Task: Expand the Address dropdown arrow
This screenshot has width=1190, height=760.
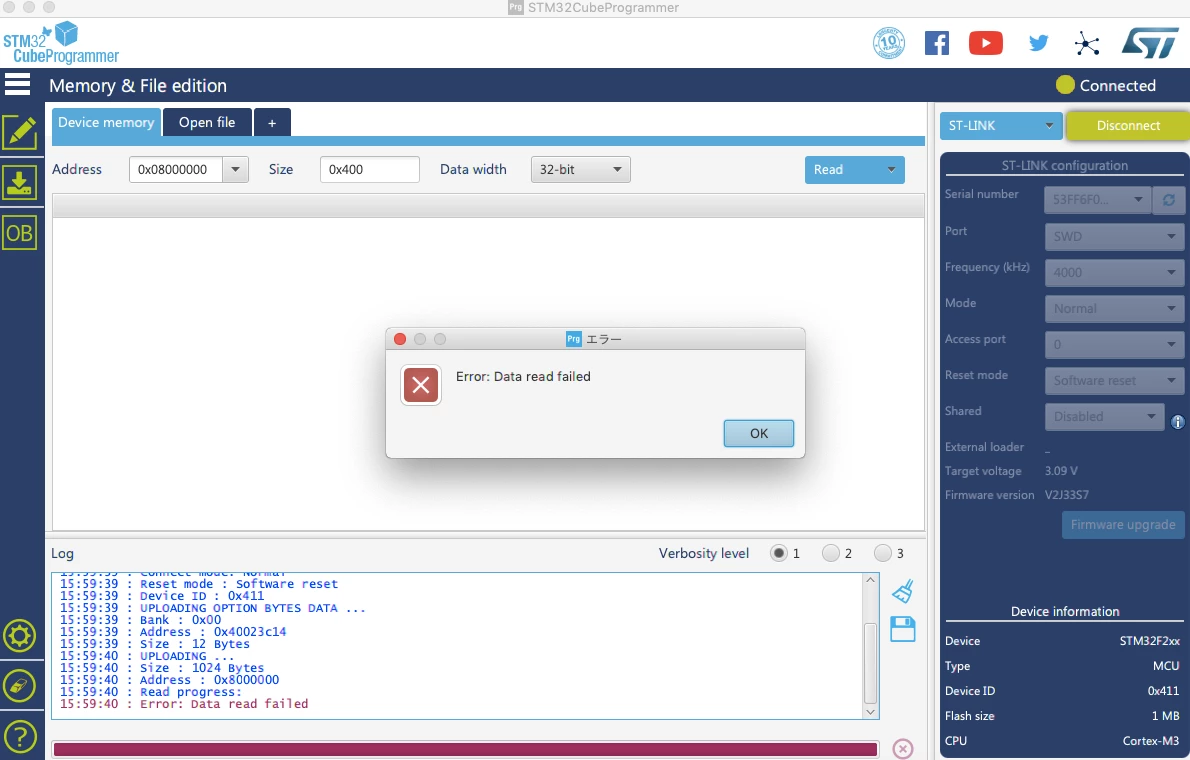Action: (x=235, y=169)
